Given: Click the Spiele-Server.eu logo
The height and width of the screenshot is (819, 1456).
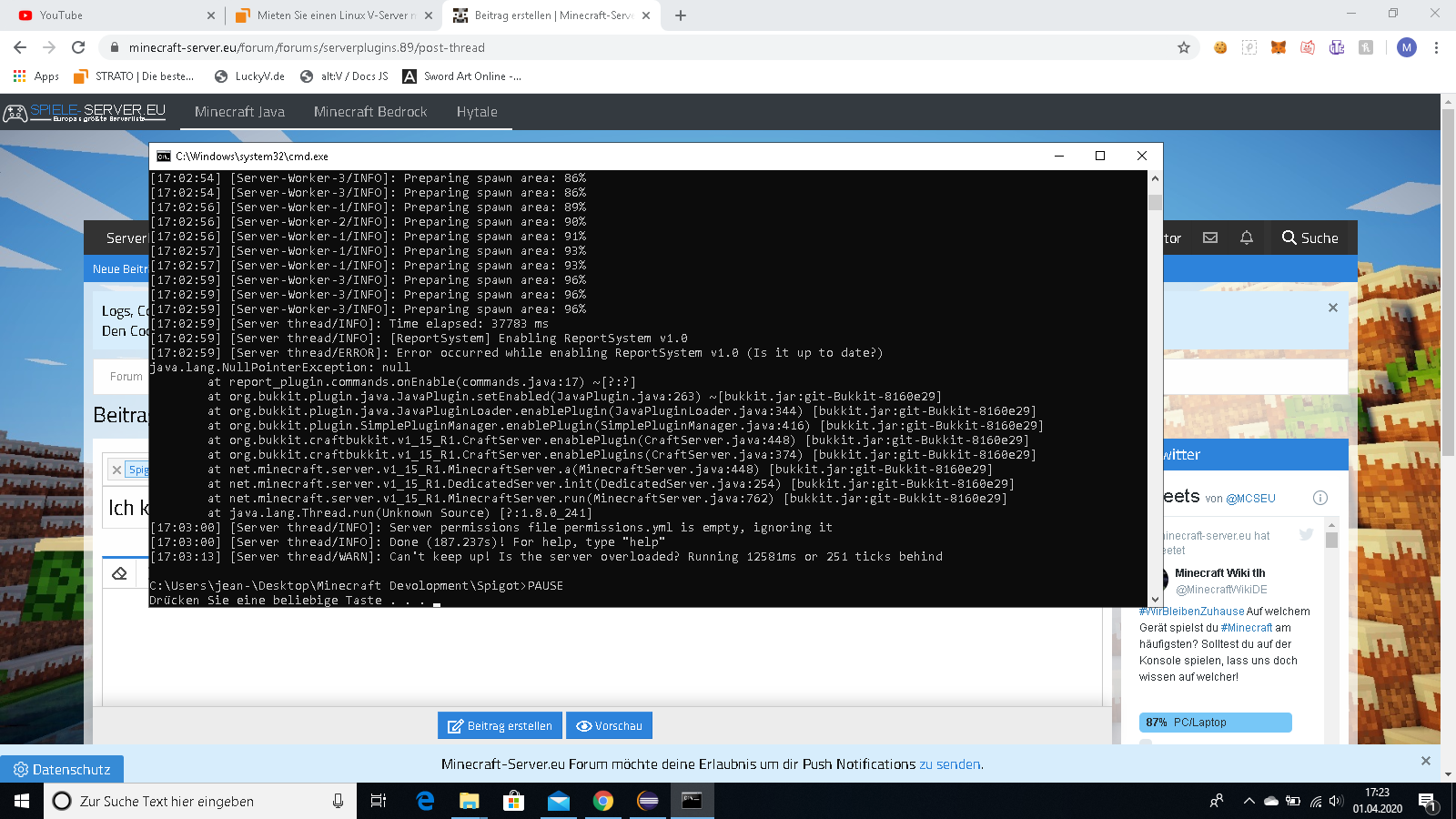Looking at the screenshot, I should pos(85,112).
